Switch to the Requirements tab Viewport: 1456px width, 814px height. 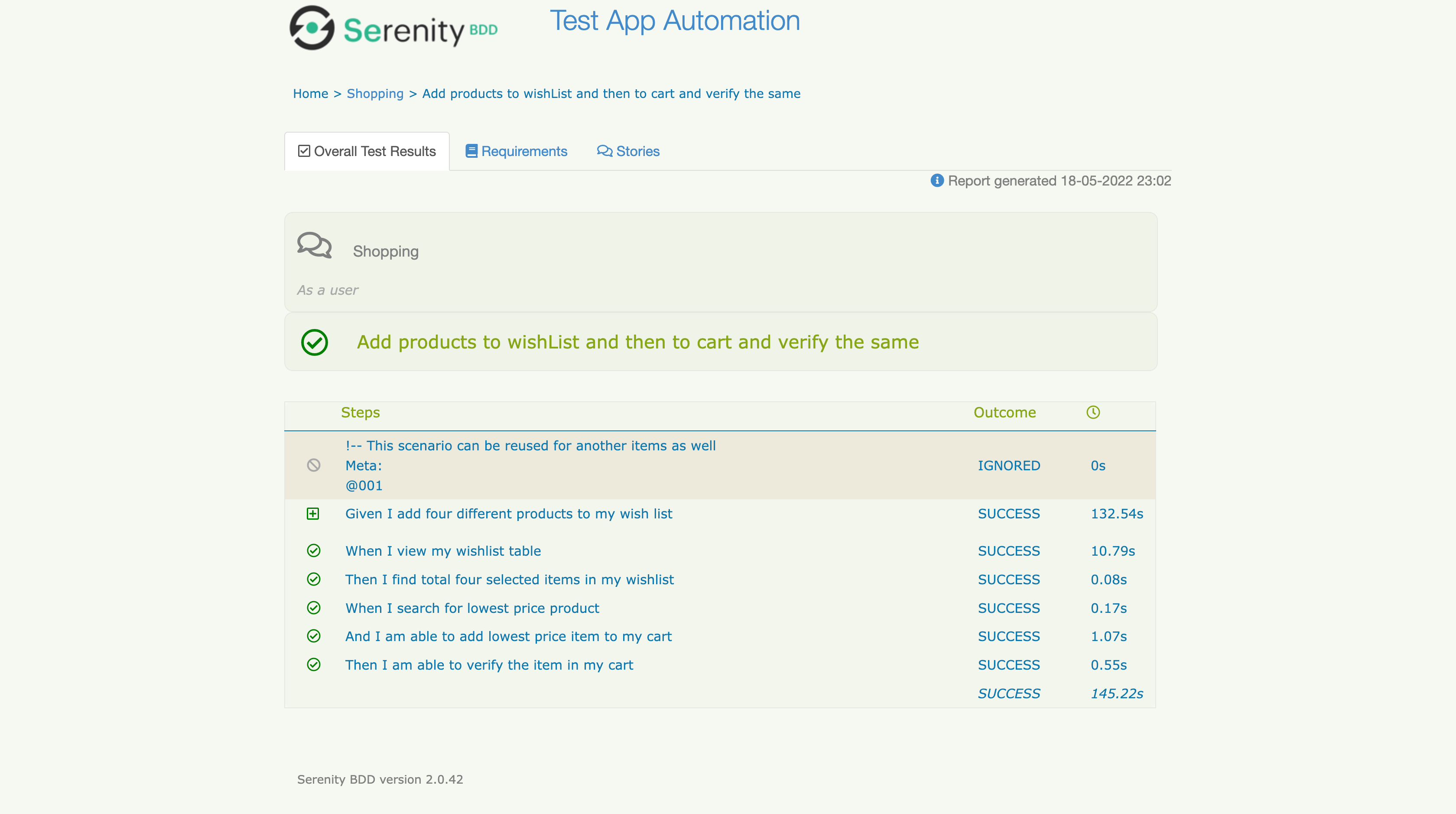pos(516,152)
